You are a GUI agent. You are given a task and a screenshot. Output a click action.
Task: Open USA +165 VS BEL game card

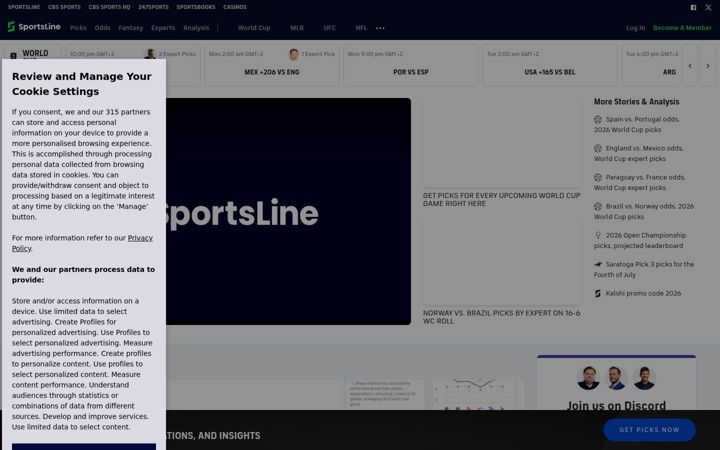tap(550, 65)
